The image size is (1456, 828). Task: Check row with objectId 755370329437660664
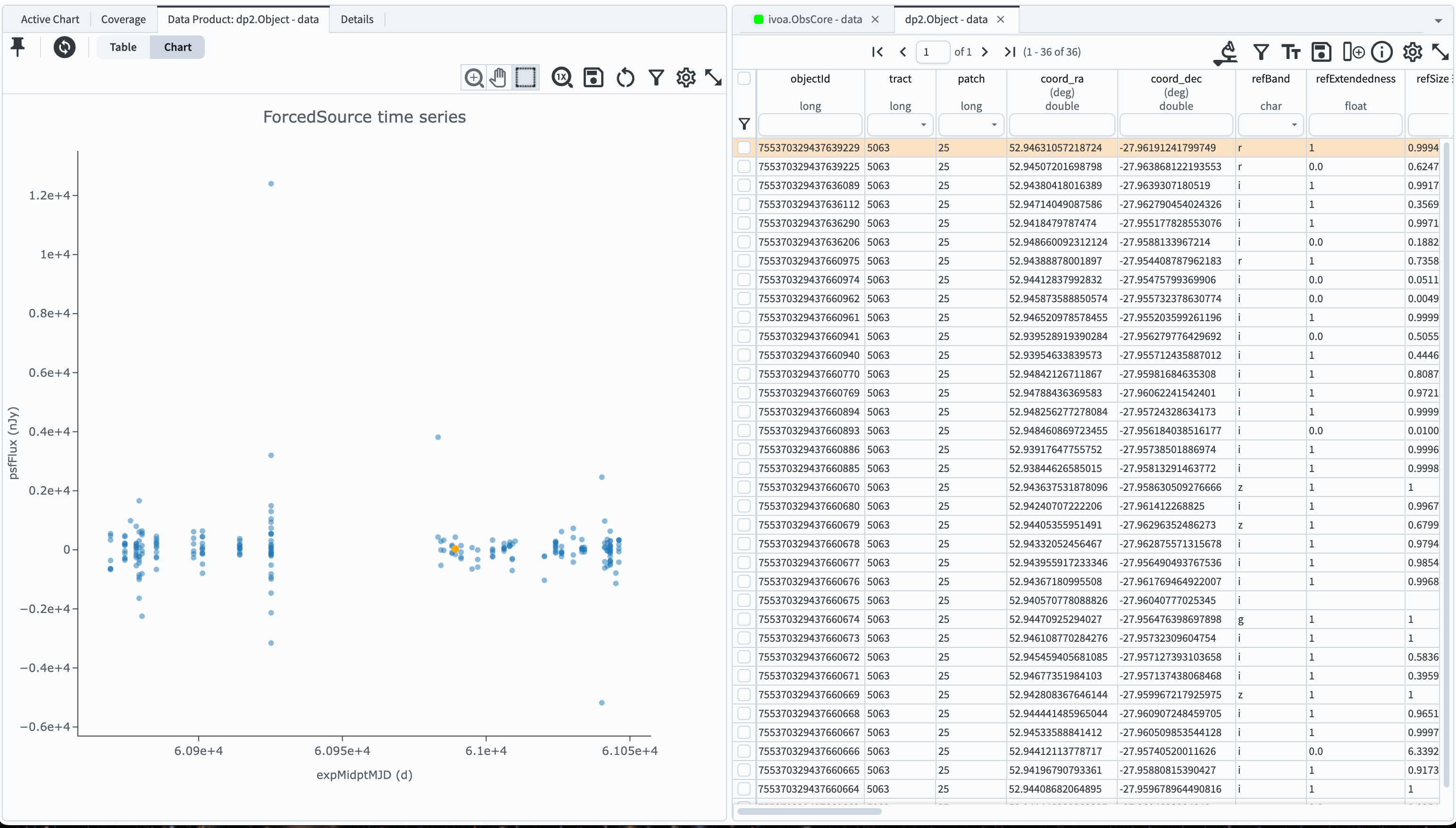point(744,789)
